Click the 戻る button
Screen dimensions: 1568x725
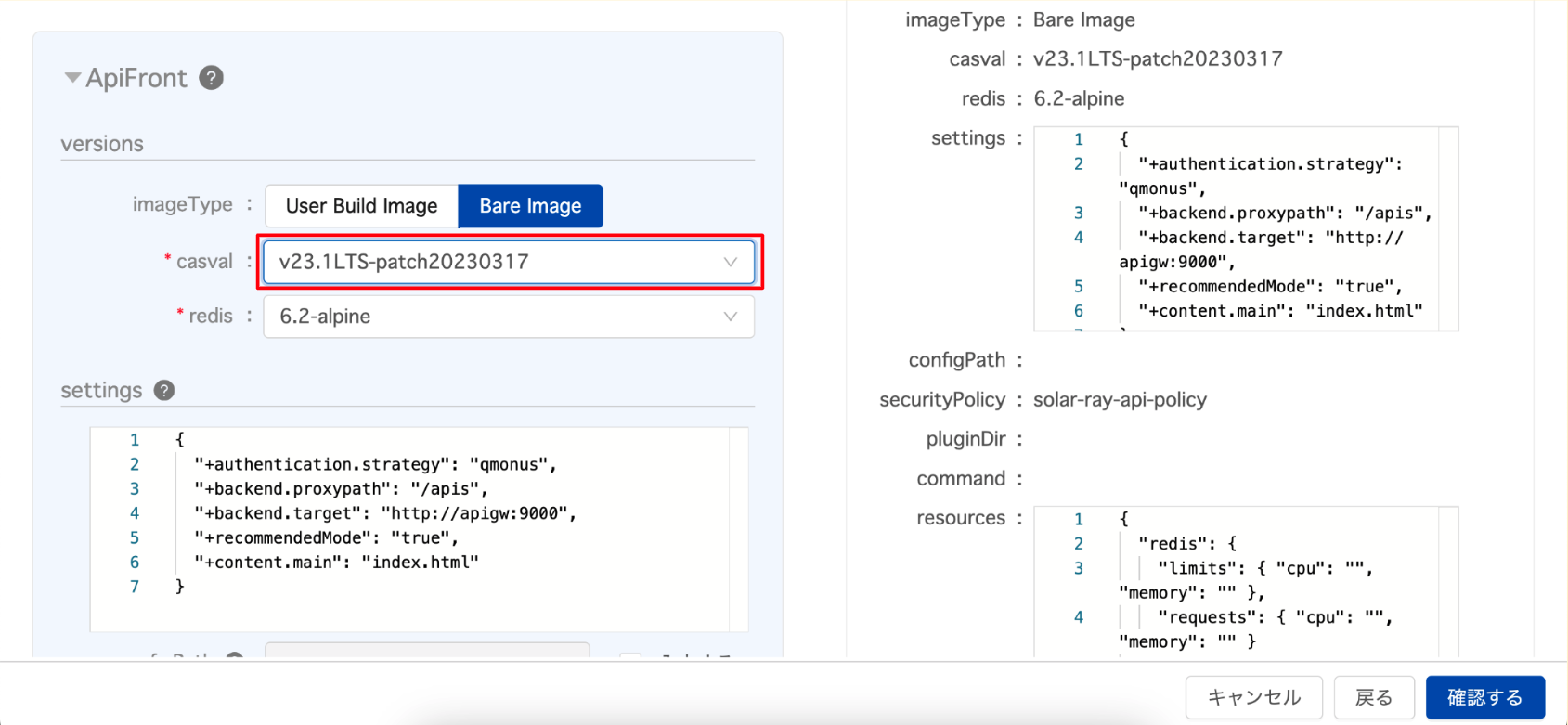point(1373,697)
